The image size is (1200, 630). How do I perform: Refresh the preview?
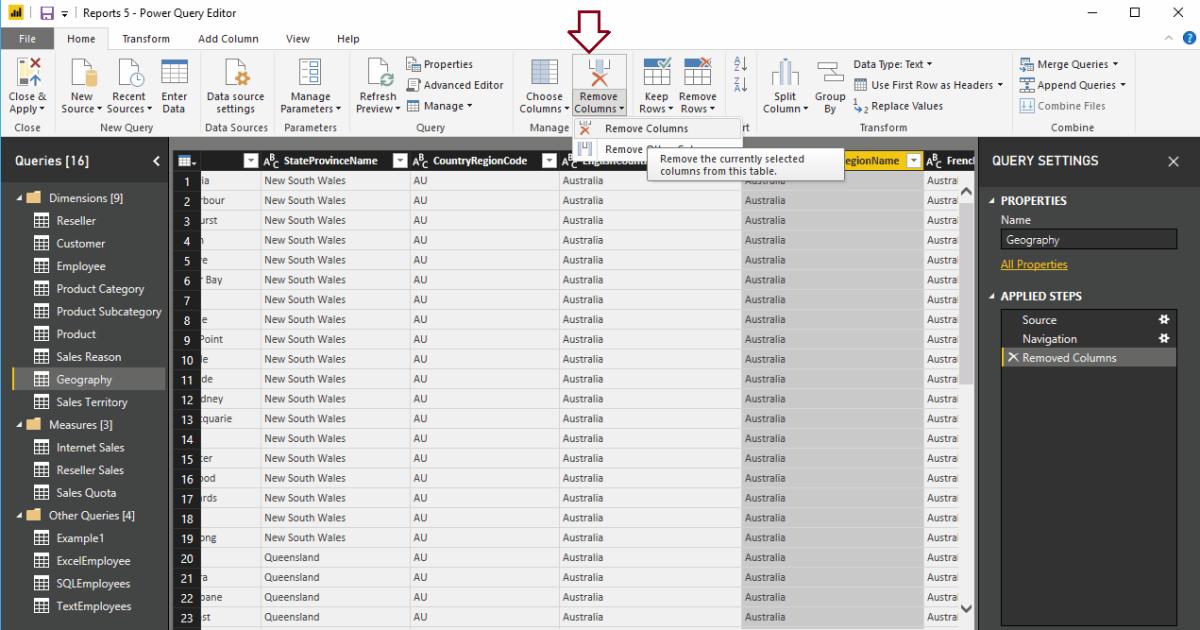377,86
